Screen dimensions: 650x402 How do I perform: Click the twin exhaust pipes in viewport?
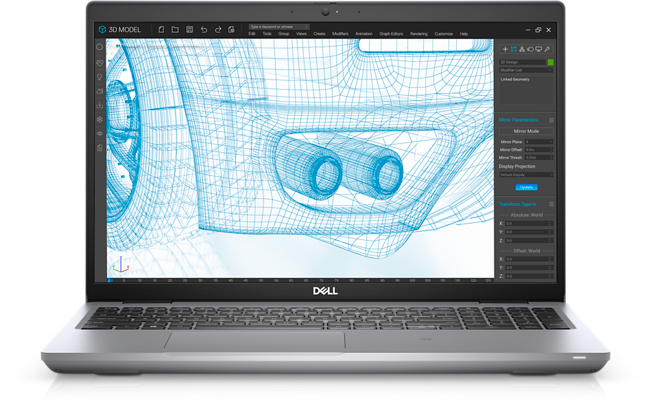coord(339,168)
